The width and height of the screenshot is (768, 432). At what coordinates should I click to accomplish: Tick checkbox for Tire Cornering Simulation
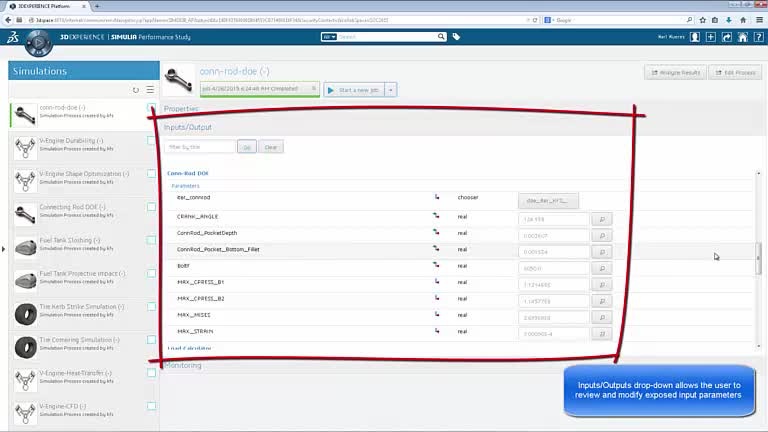(151, 339)
